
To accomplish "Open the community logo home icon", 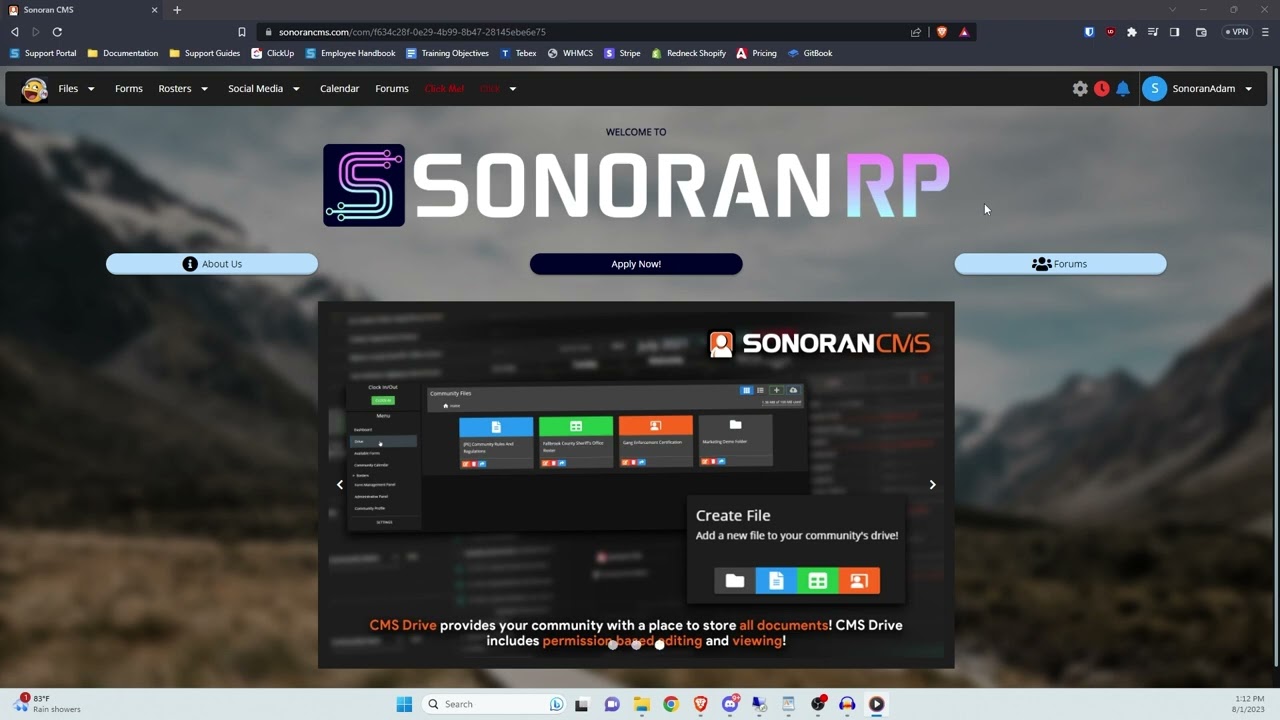I will 35,89.
